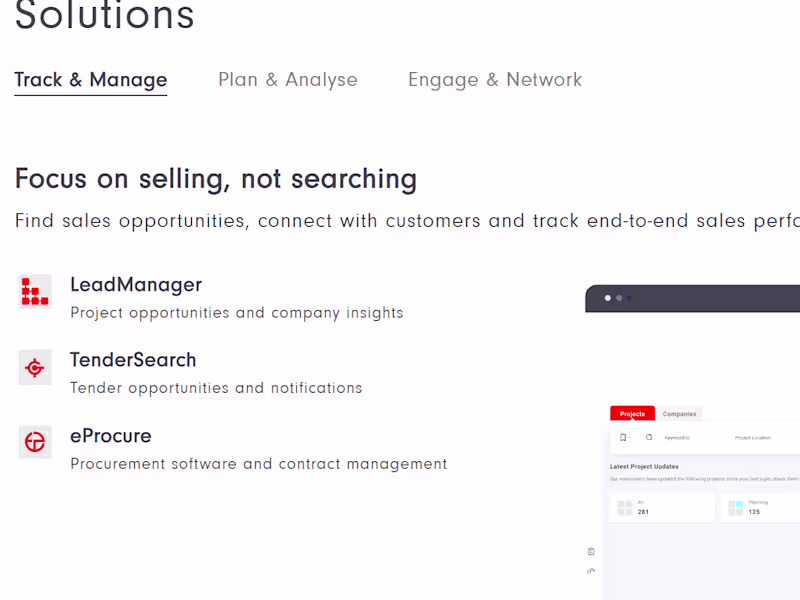Open the Engage & Network tab
The height and width of the screenshot is (600, 800).
pos(495,80)
